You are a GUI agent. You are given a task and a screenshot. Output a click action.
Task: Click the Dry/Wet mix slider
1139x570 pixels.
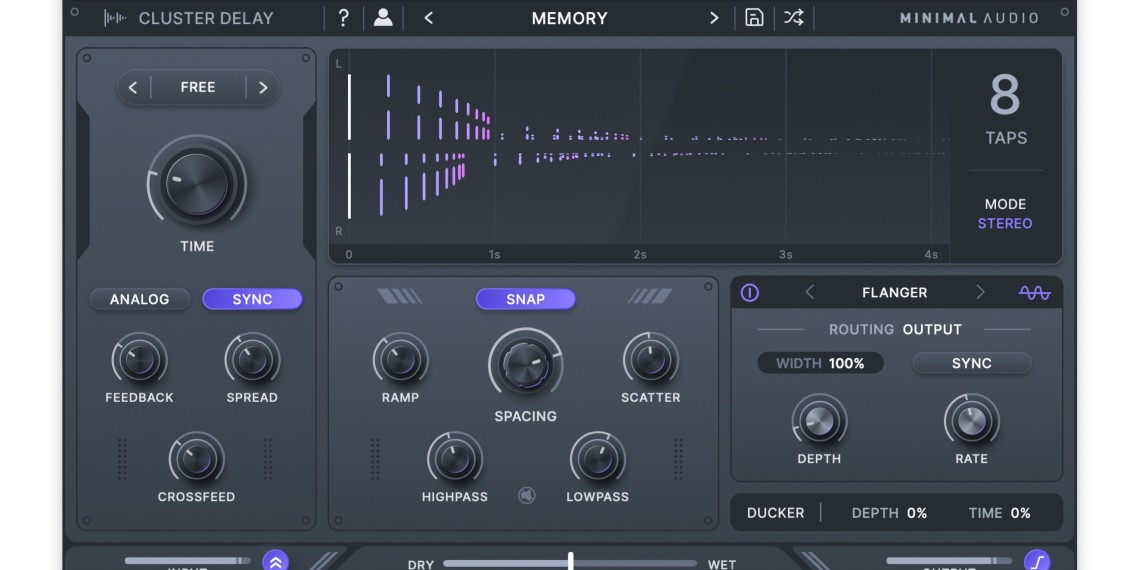coord(570,562)
